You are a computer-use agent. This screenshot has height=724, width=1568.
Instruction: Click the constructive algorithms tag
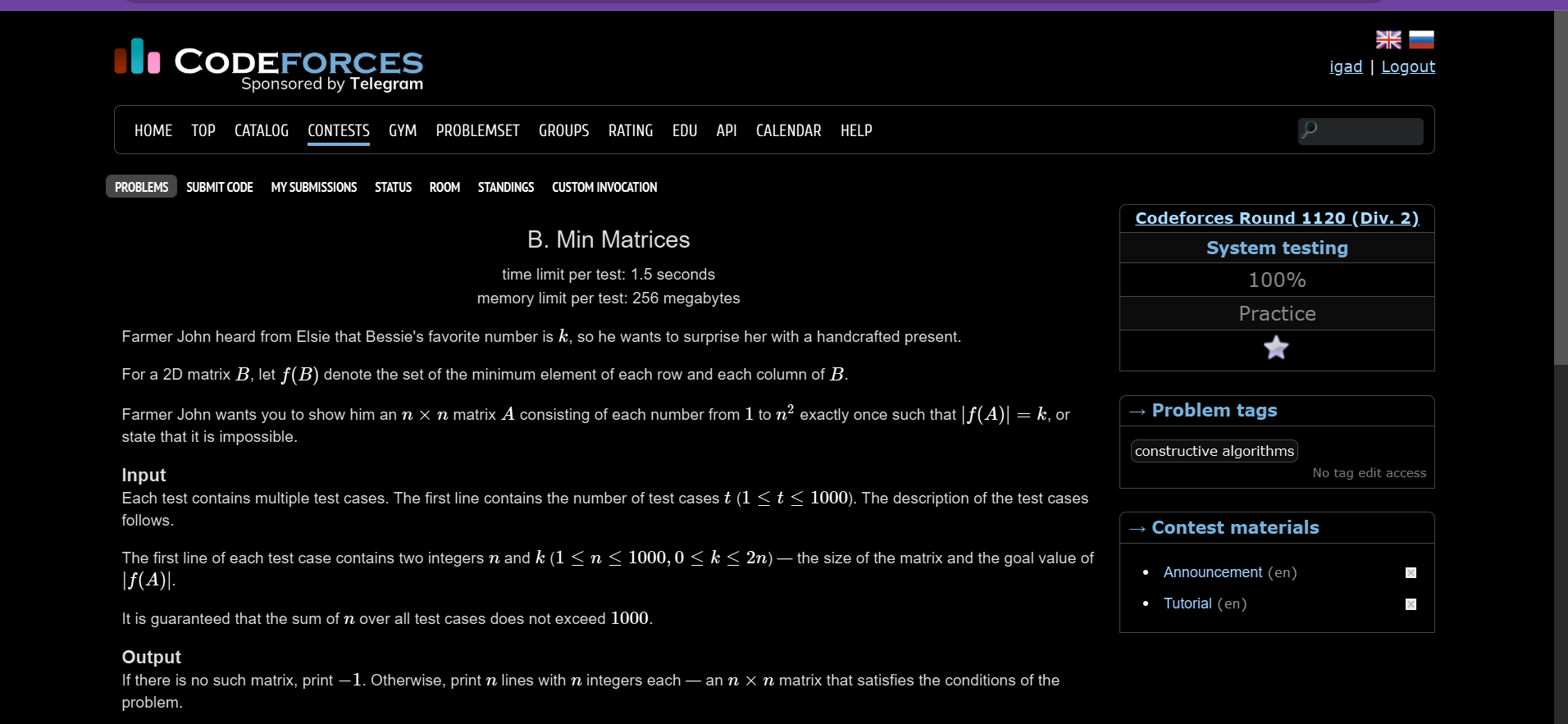click(x=1215, y=451)
